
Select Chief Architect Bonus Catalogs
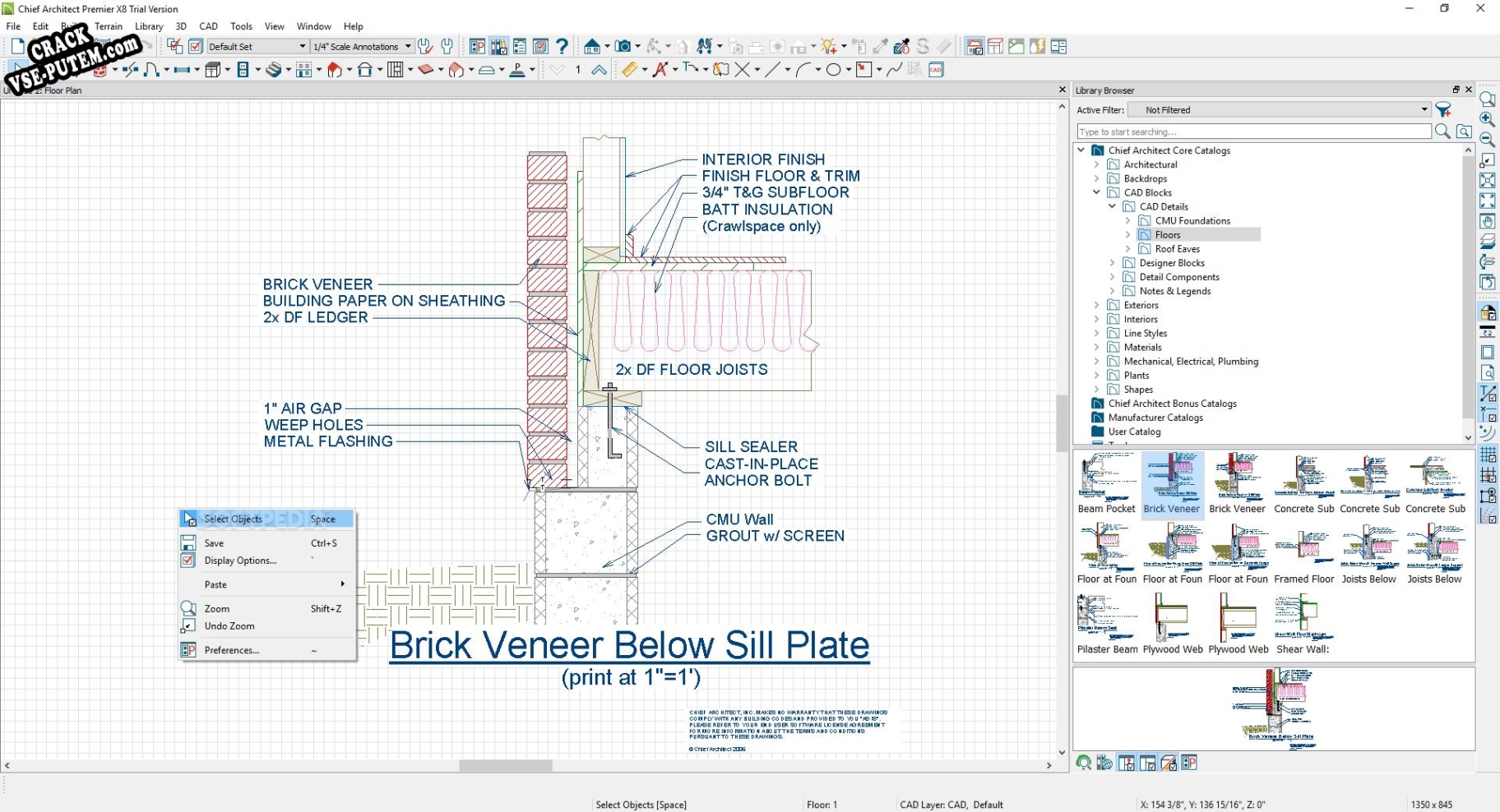pyautogui.click(x=1172, y=404)
